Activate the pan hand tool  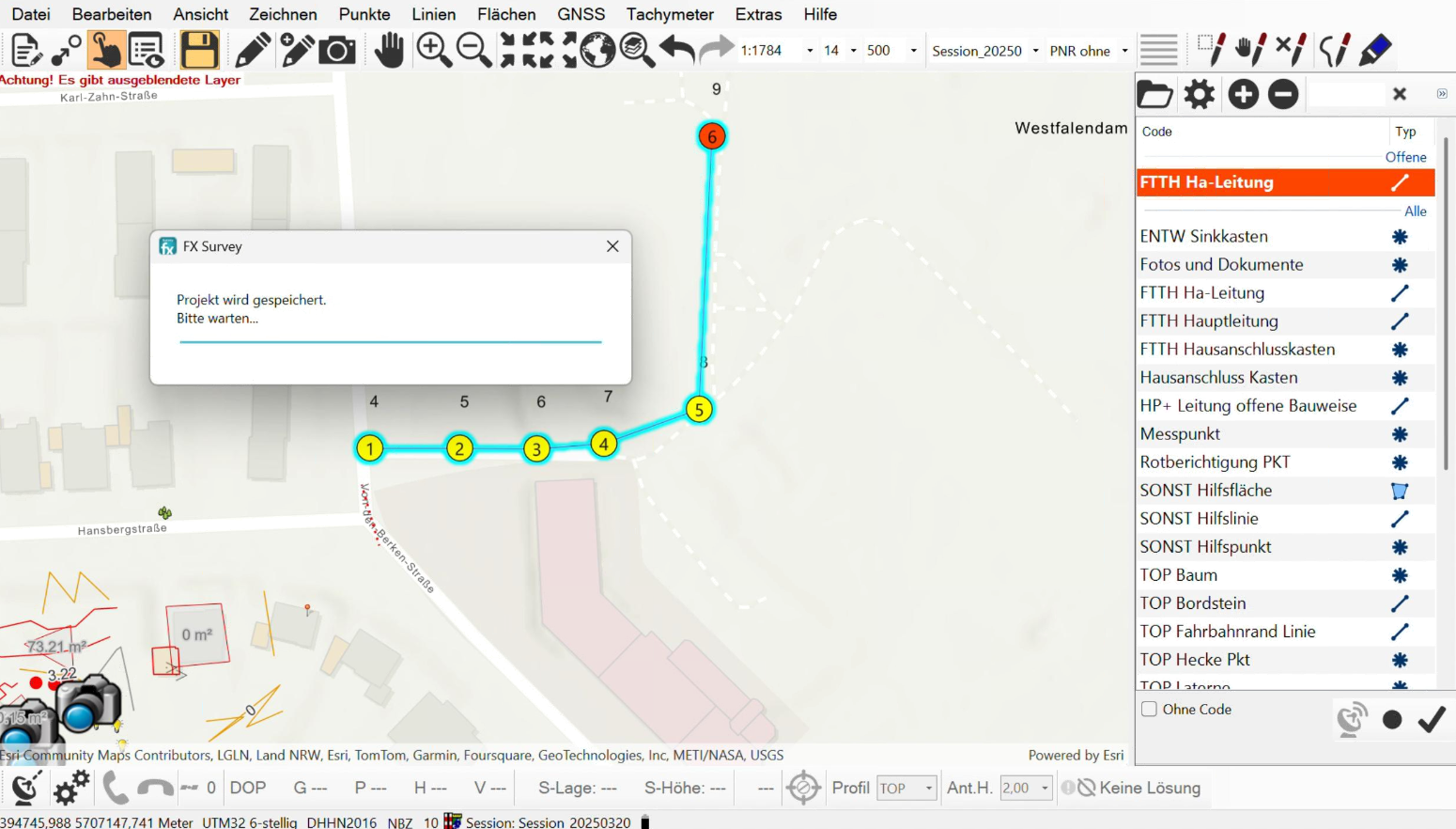(388, 50)
